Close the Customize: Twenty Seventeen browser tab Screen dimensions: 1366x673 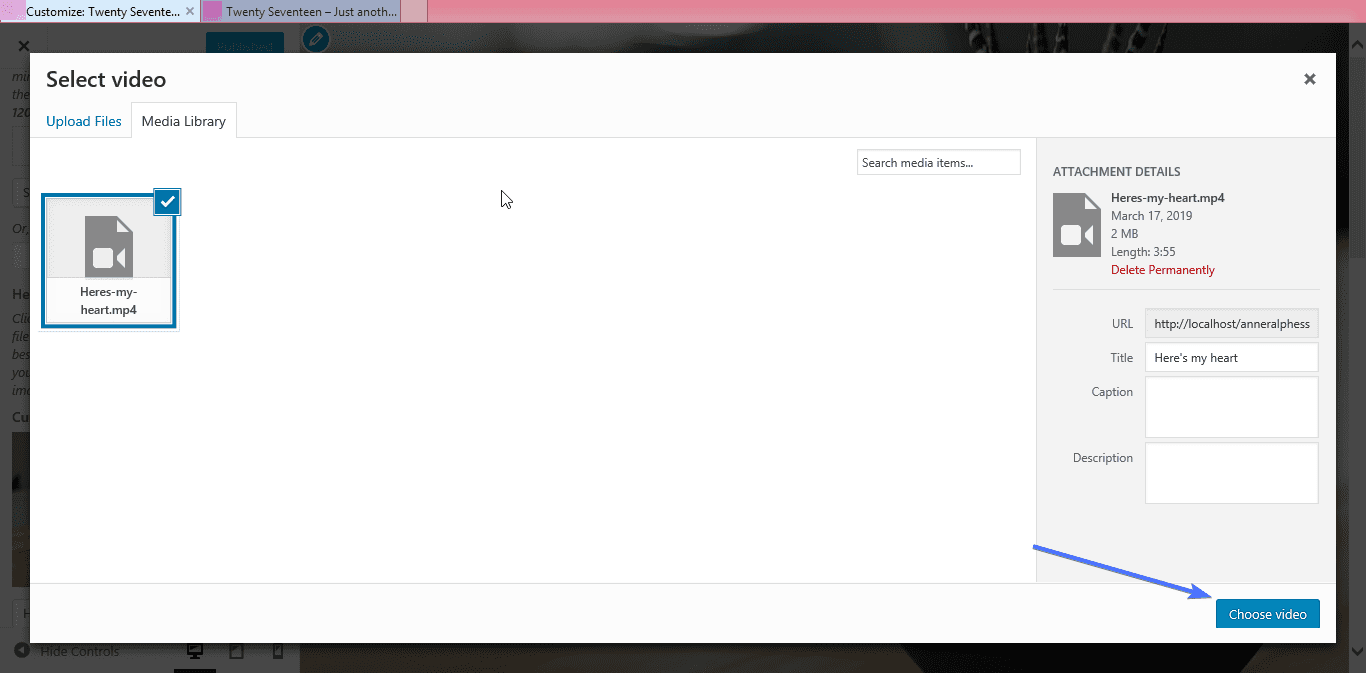190,12
